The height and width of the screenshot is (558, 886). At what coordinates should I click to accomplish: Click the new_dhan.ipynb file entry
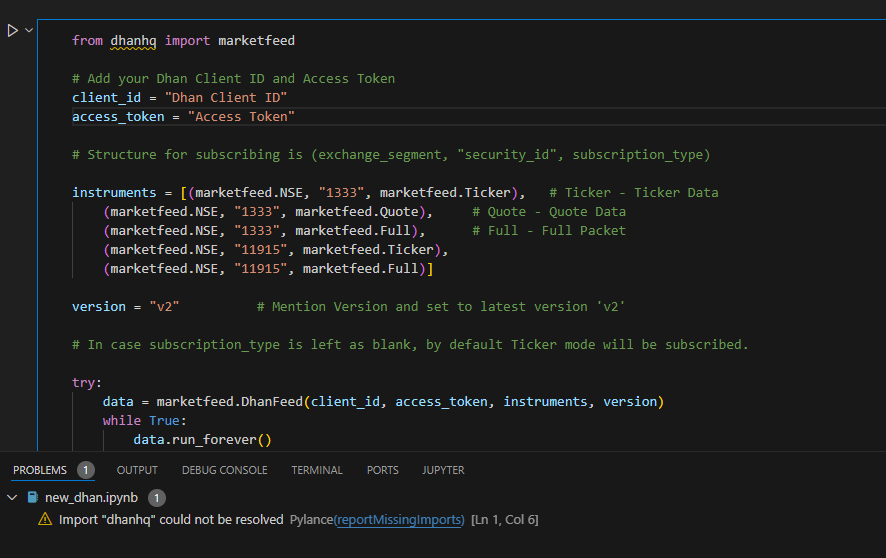[x=91, y=498]
